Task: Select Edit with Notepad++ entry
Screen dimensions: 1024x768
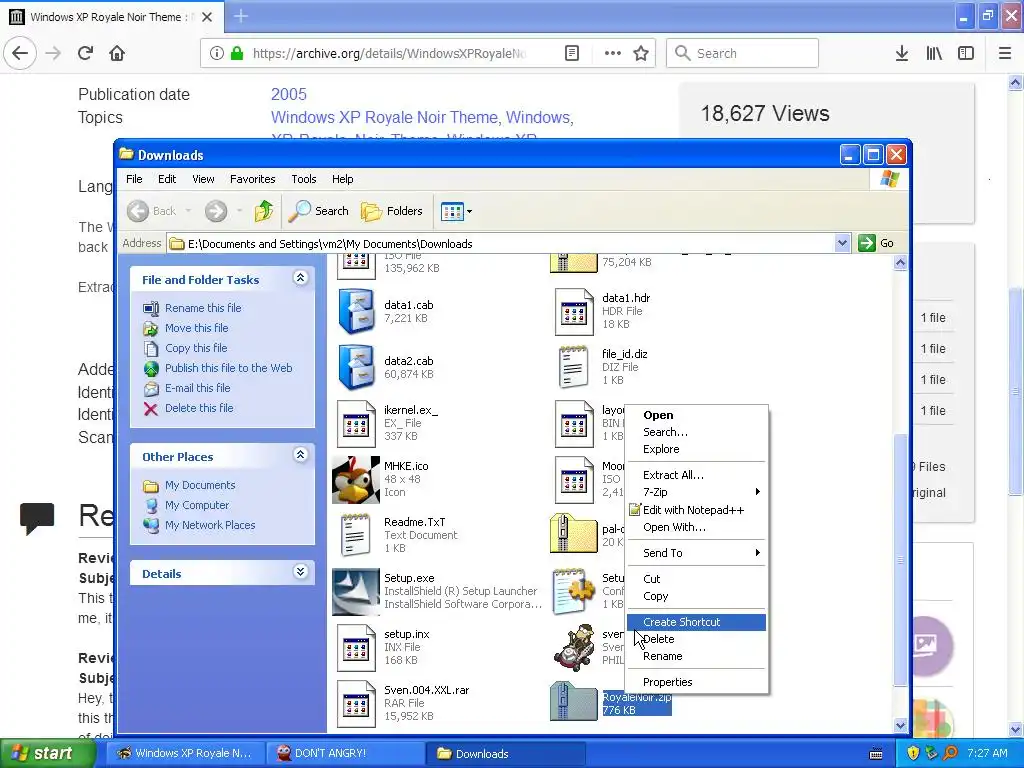Action: [696, 510]
